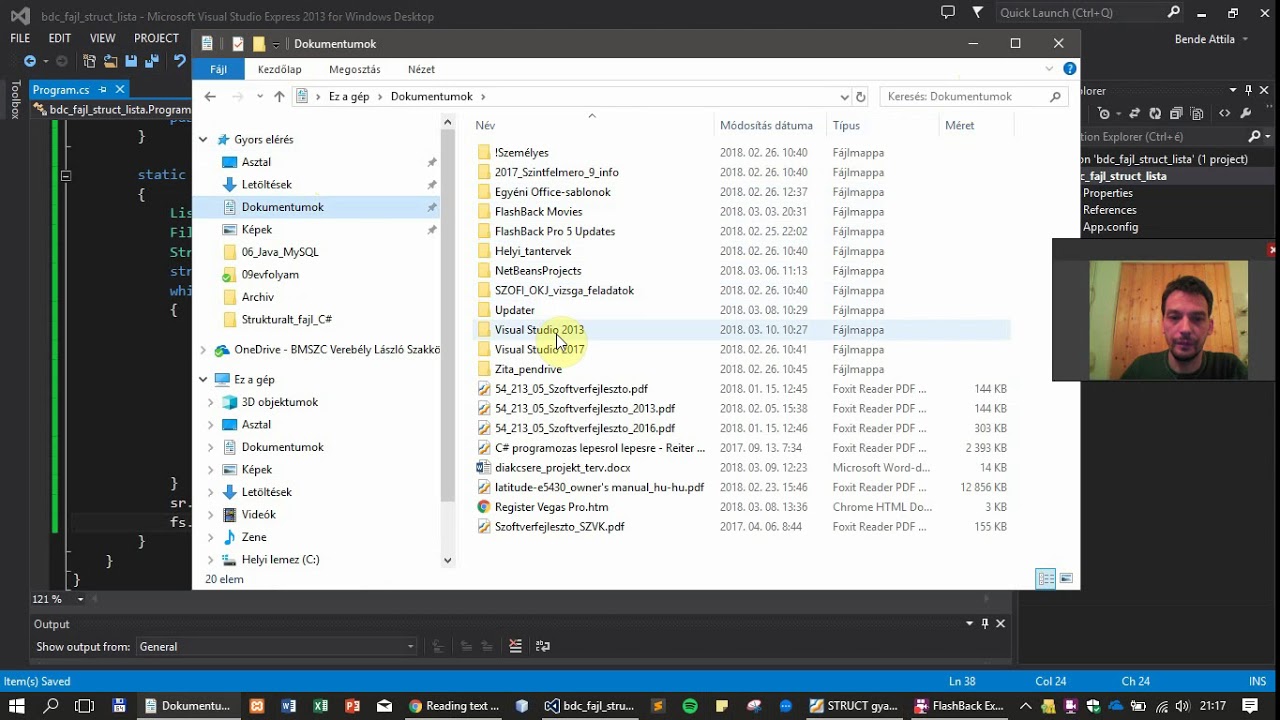Screen dimensions: 1280x720
Task: Click the Undo icon in Visual Studio
Action: coord(179,62)
